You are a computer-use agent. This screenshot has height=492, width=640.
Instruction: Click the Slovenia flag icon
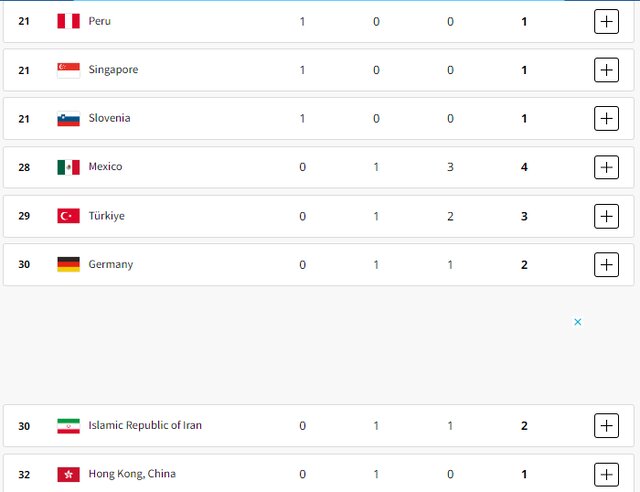[x=68, y=118]
